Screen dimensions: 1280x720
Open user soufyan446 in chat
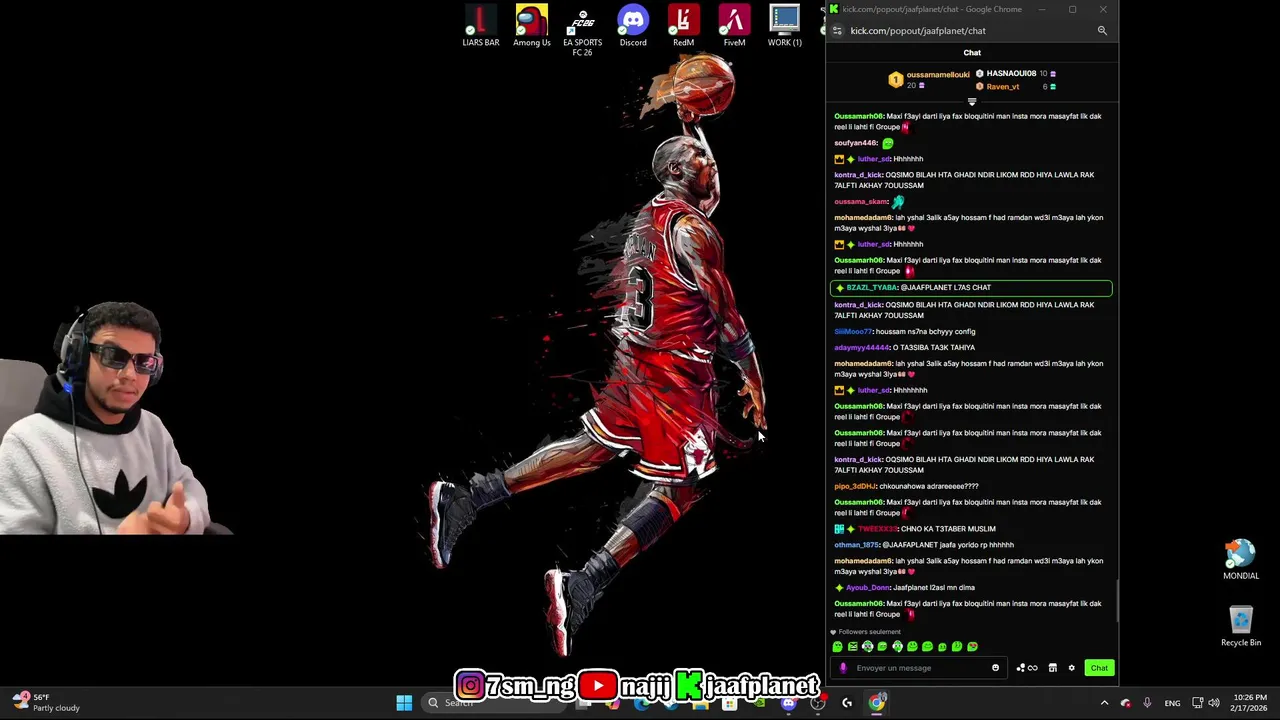point(856,143)
